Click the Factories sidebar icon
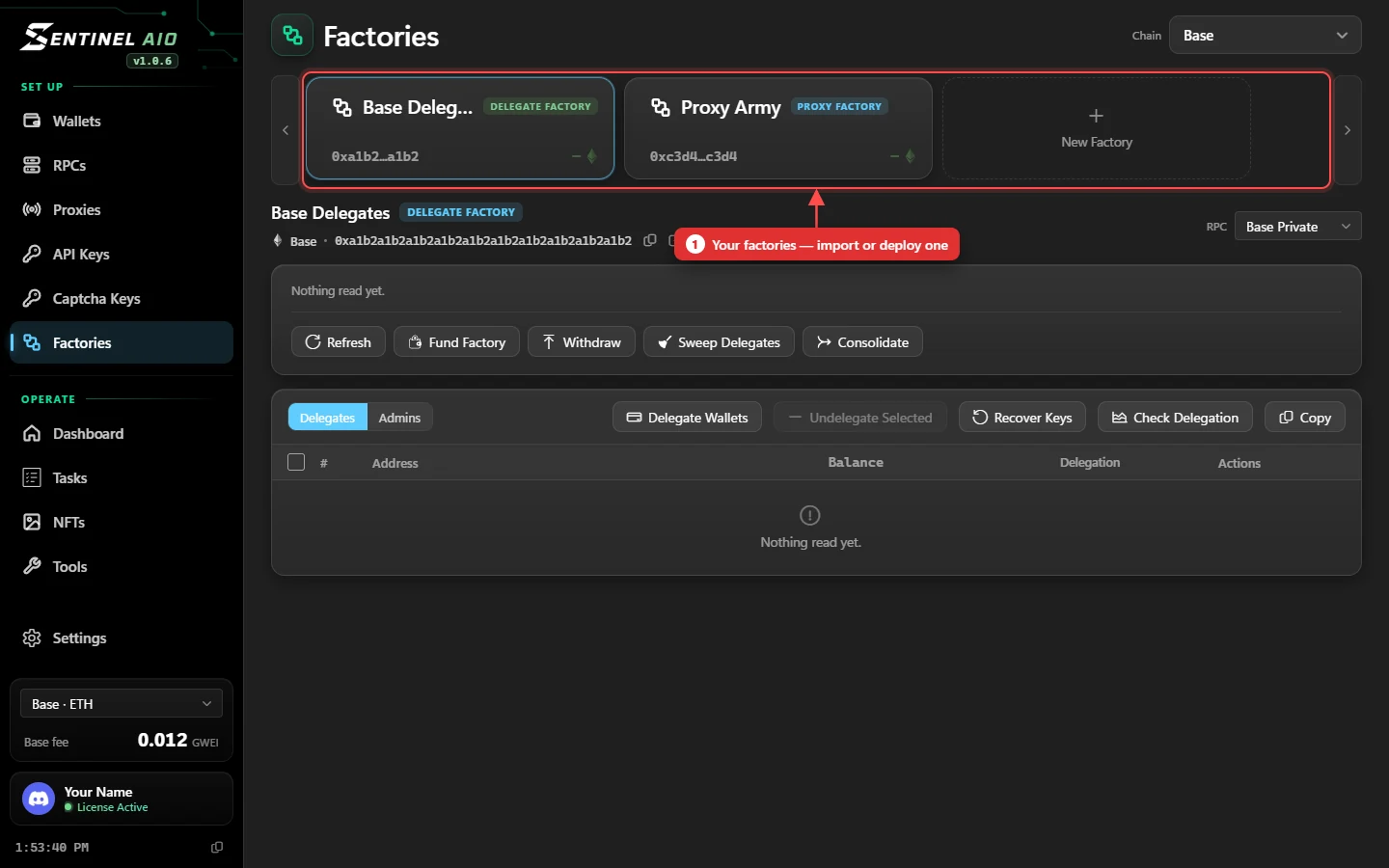1389x868 pixels. [x=32, y=343]
